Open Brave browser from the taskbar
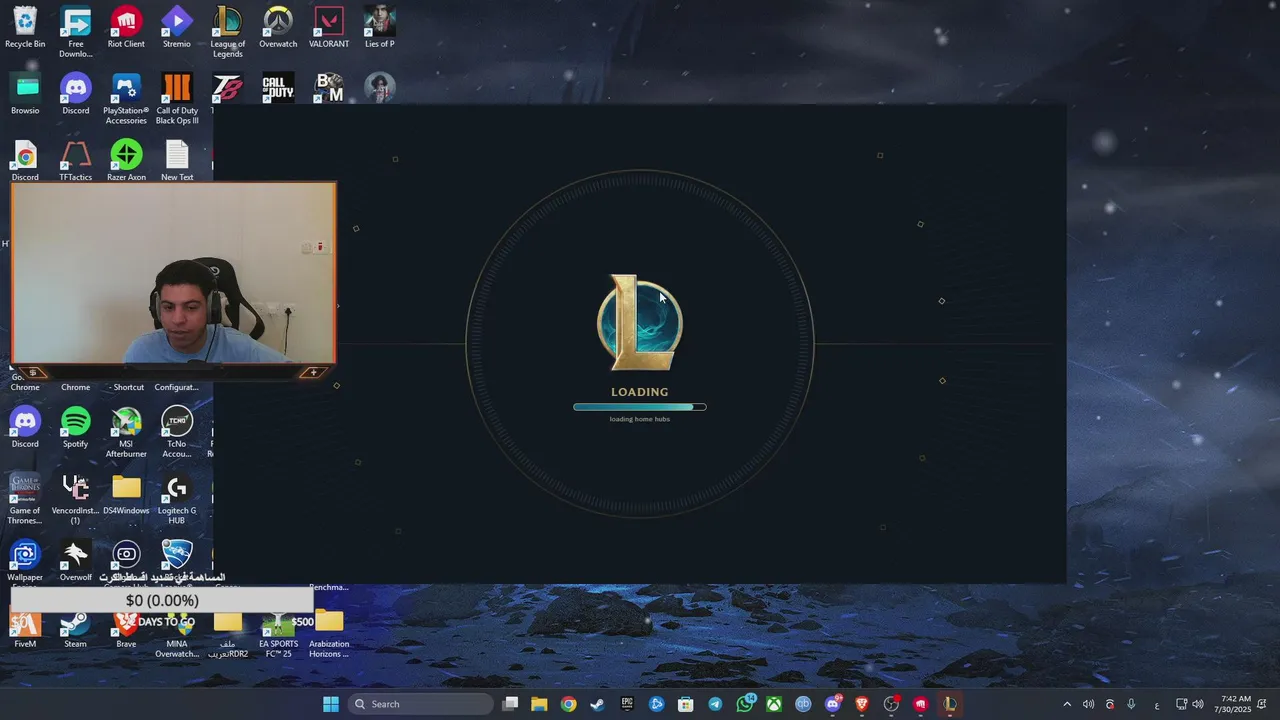This screenshot has height=720, width=1280. coord(862,704)
